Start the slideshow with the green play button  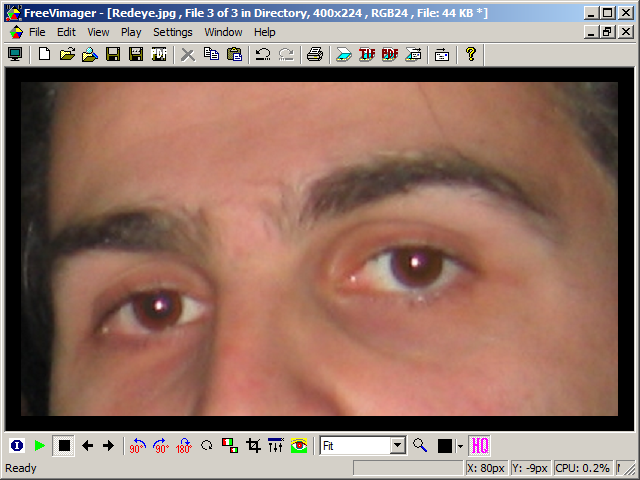(x=40, y=446)
